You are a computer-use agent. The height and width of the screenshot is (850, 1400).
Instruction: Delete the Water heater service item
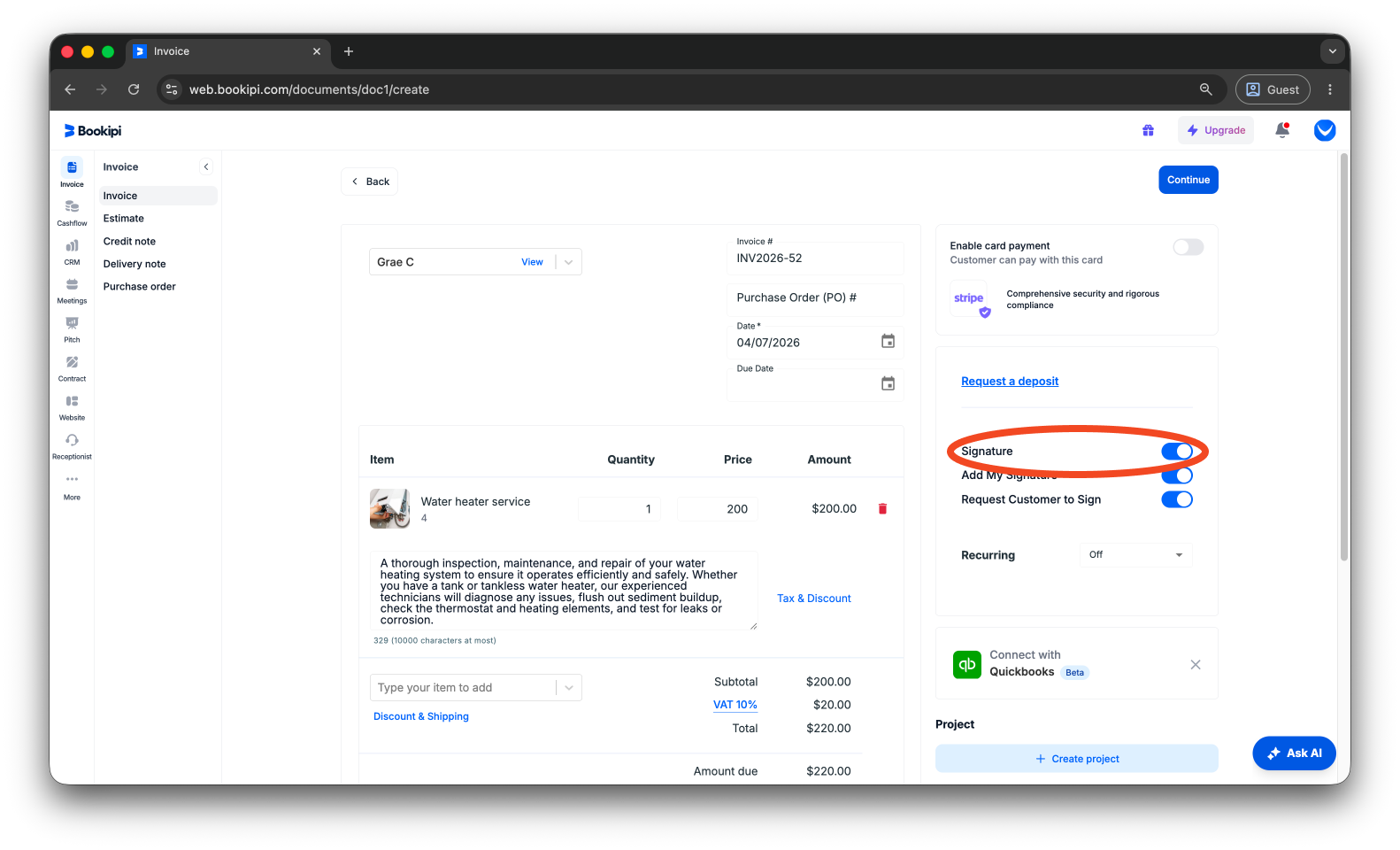click(882, 509)
